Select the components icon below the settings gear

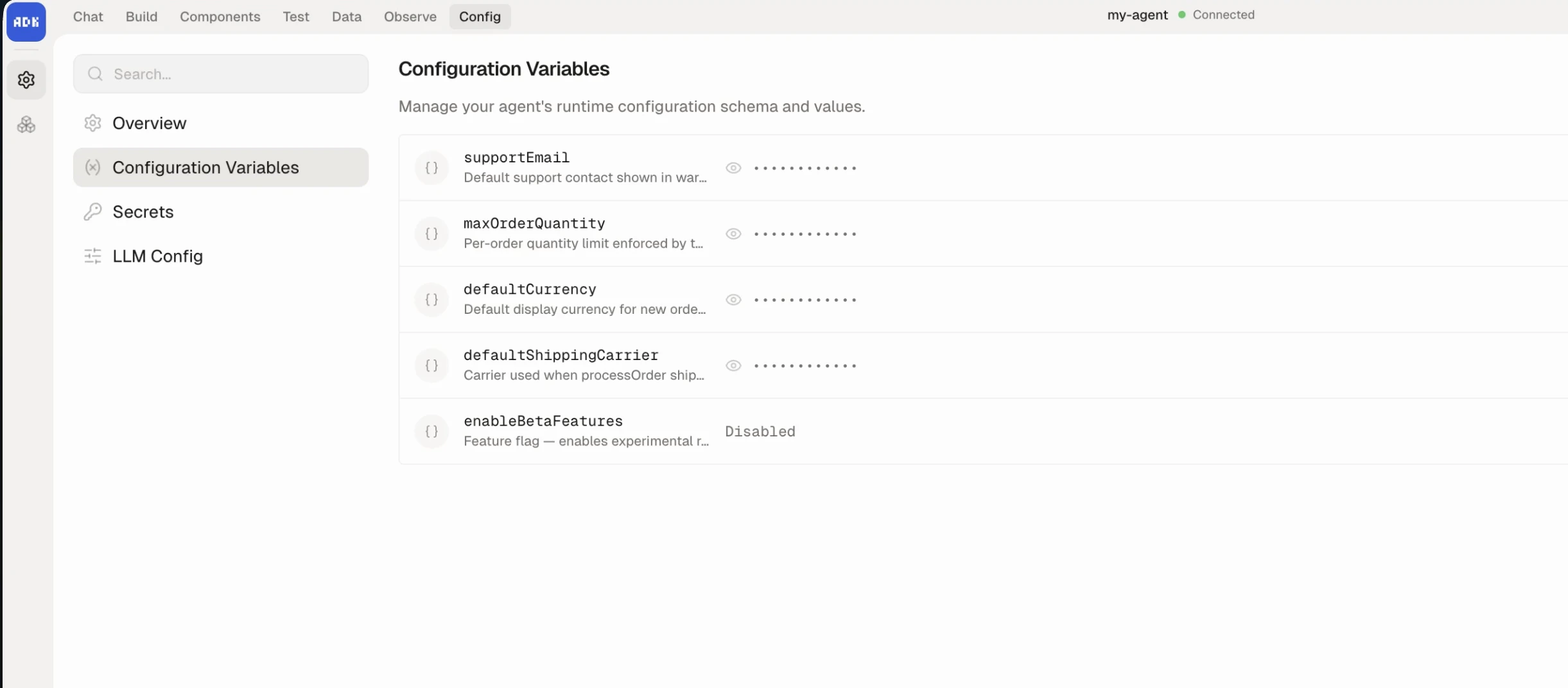click(x=26, y=124)
